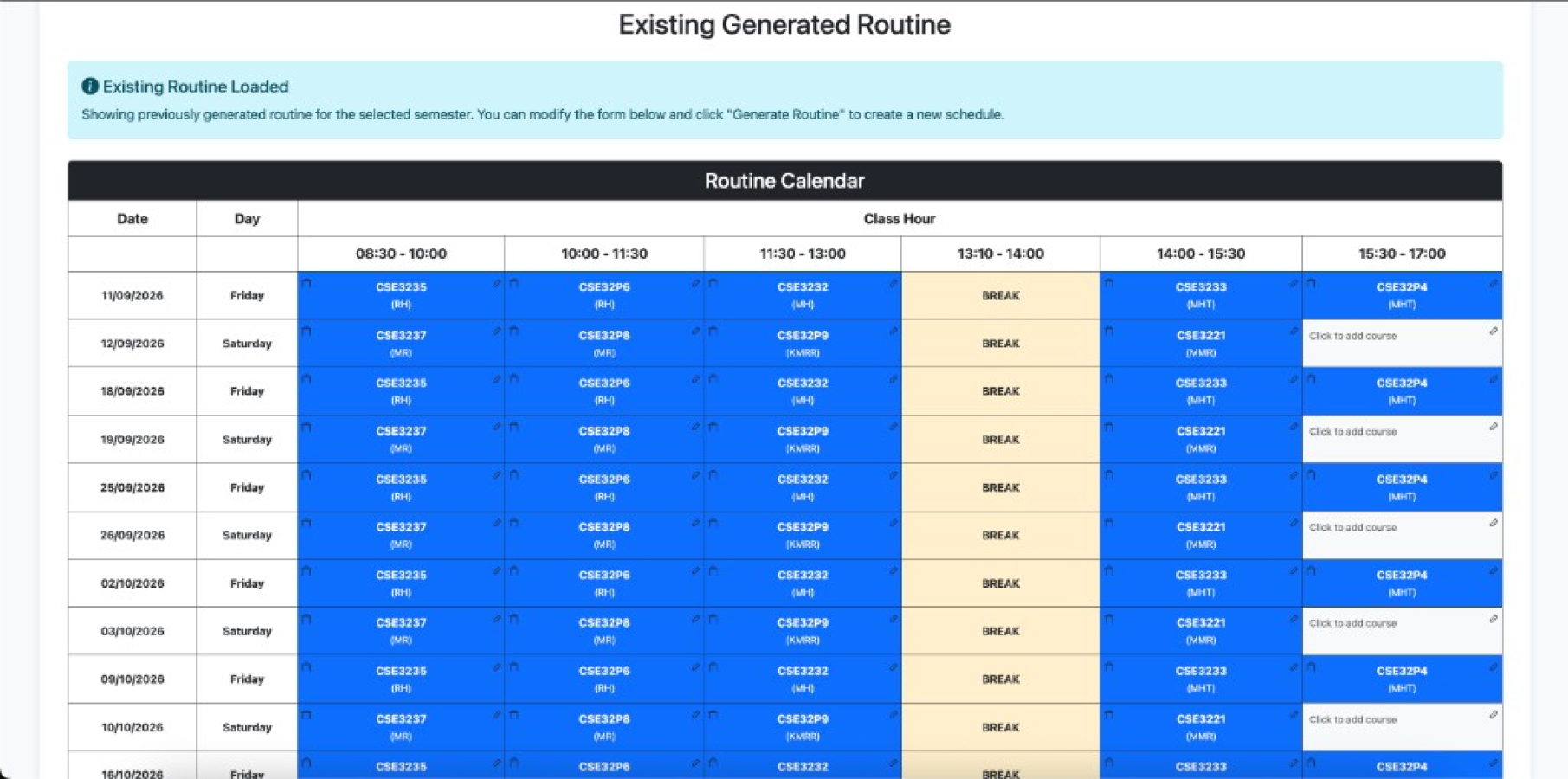This screenshot has width=1568, height=779.
Task: Select the CSE32P9 cell on 10/10/2026
Action: [803, 727]
